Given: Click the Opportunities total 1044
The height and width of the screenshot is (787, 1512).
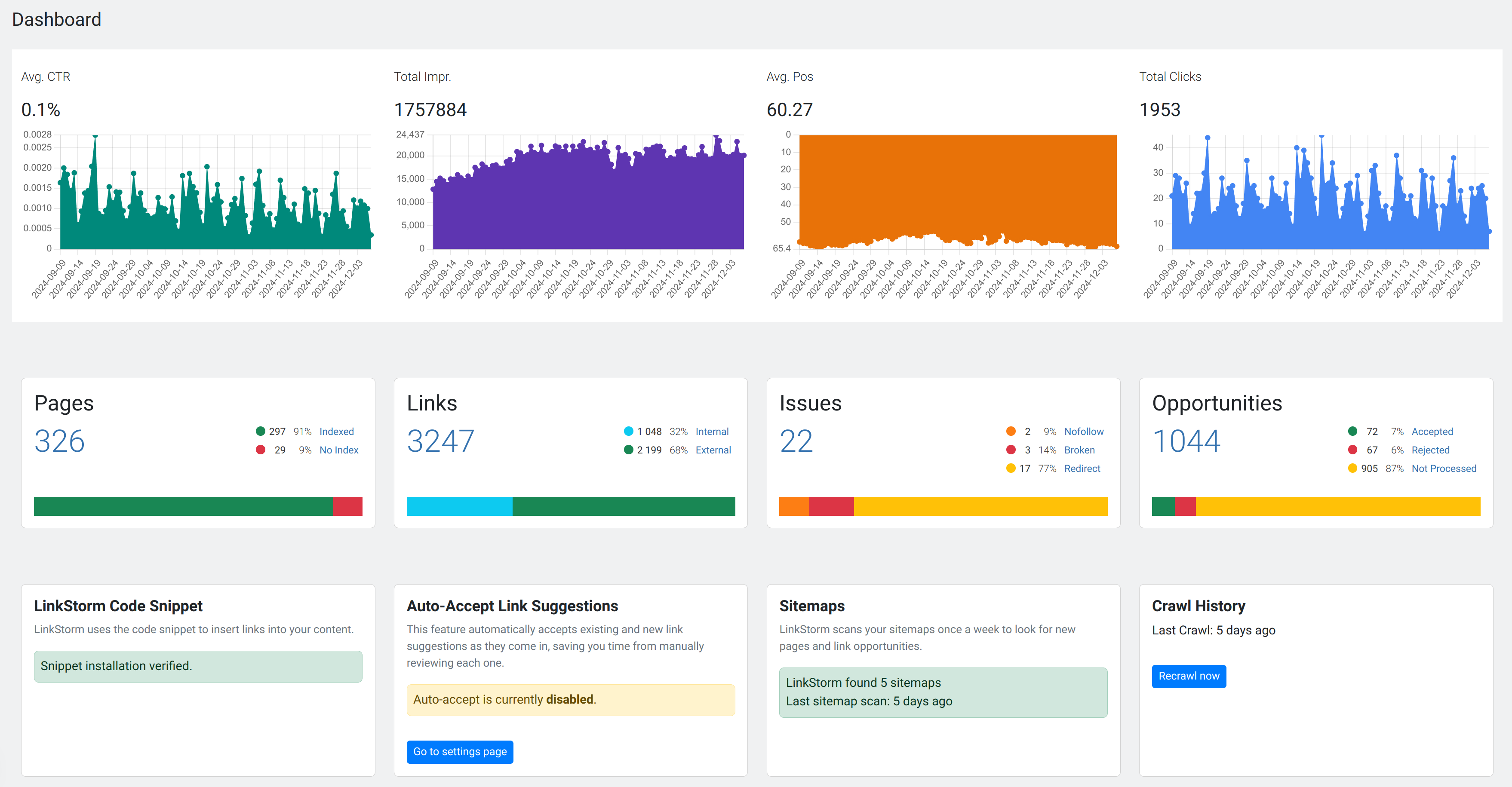Looking at the screenshot, I should click(x=1186, y=441).
